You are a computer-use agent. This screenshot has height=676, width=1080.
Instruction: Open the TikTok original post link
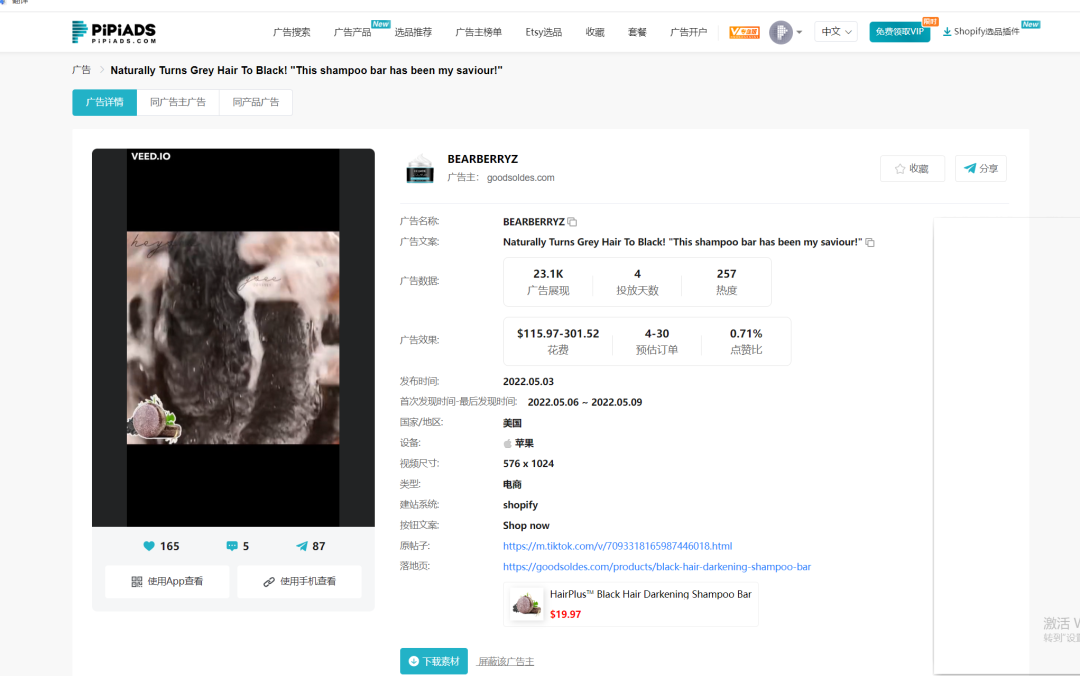(617, 546)
